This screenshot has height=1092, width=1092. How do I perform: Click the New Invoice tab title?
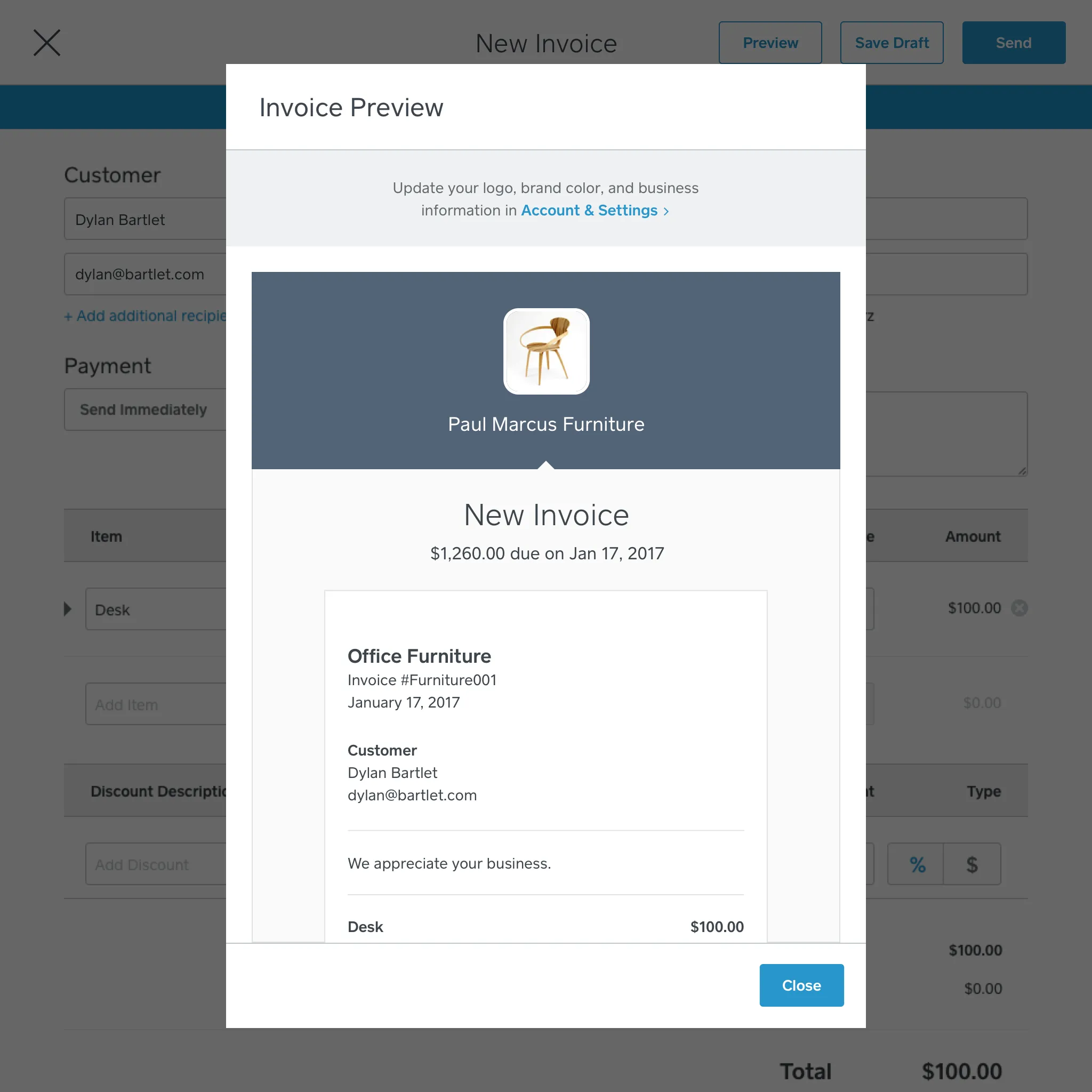[x=546, y=42]
